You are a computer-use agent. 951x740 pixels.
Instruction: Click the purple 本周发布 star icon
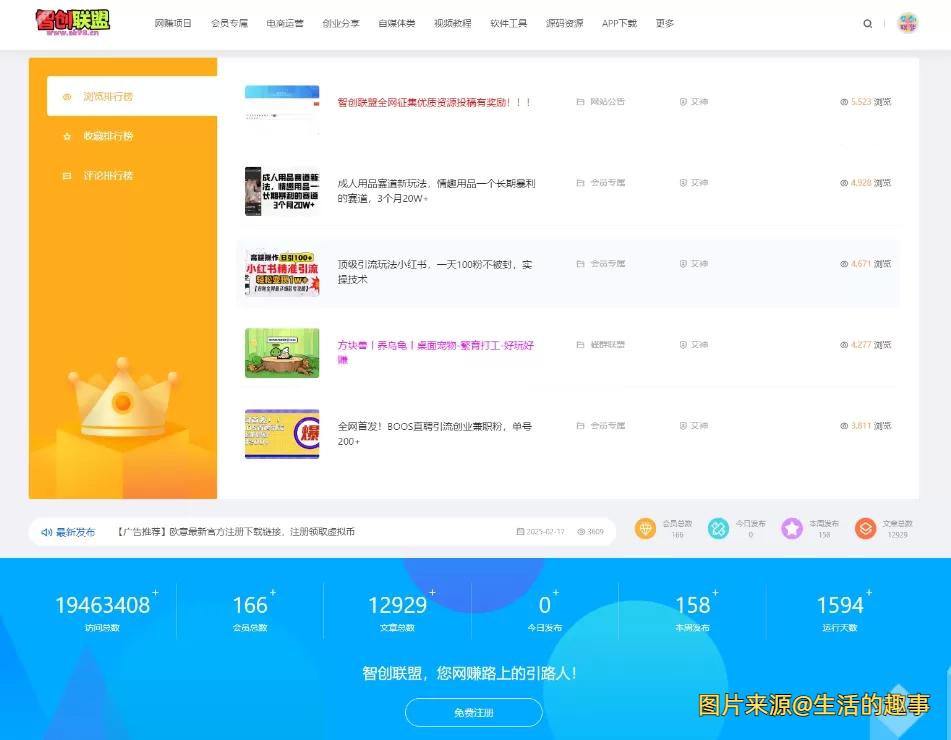coord(792,528)
